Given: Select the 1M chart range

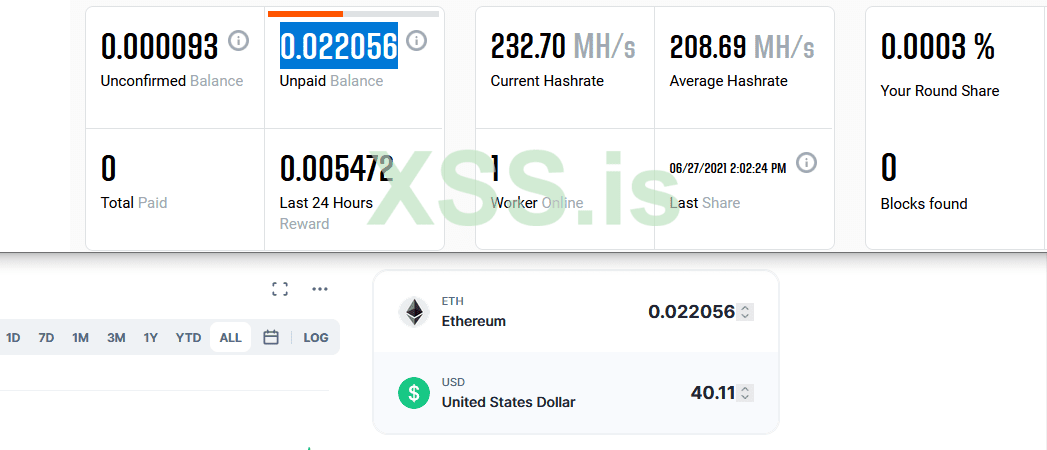Looking at the screenshot, I should 80,338.
